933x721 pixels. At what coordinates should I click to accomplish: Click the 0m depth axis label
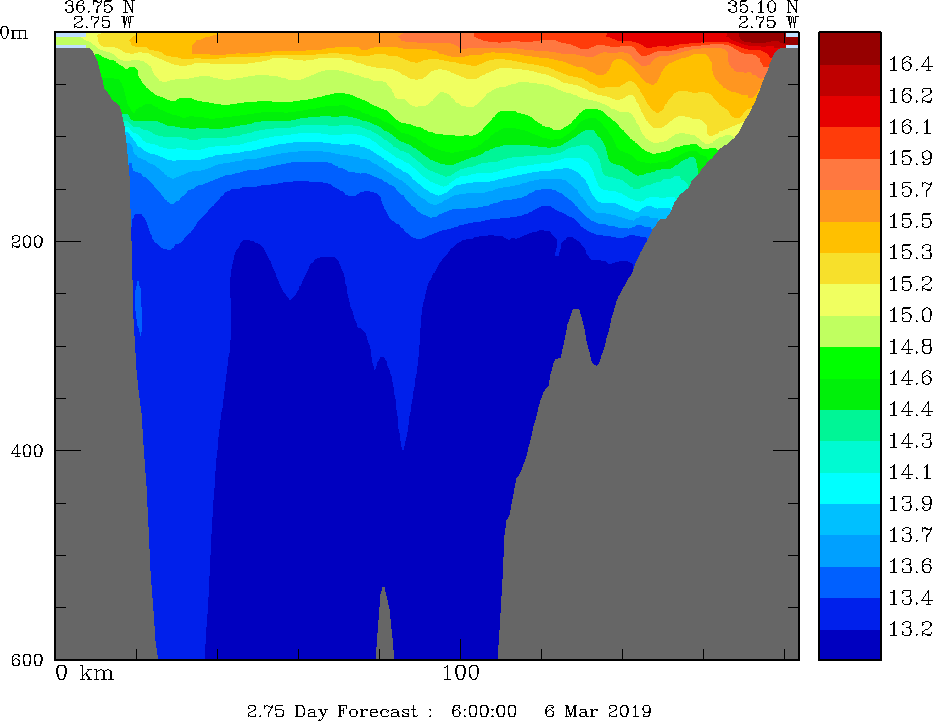tap(14, 33)
